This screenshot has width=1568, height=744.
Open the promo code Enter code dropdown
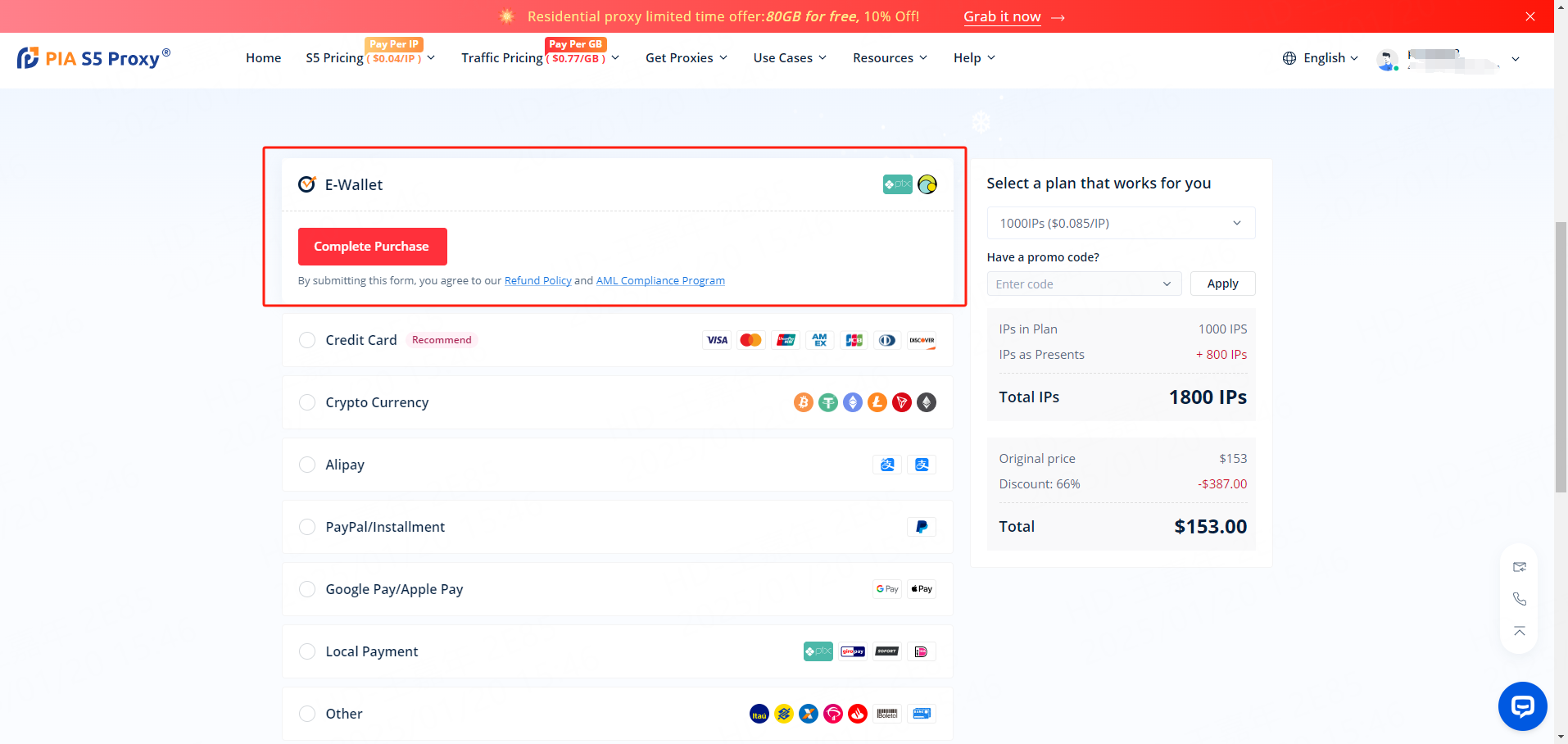tap(1083, 284)
